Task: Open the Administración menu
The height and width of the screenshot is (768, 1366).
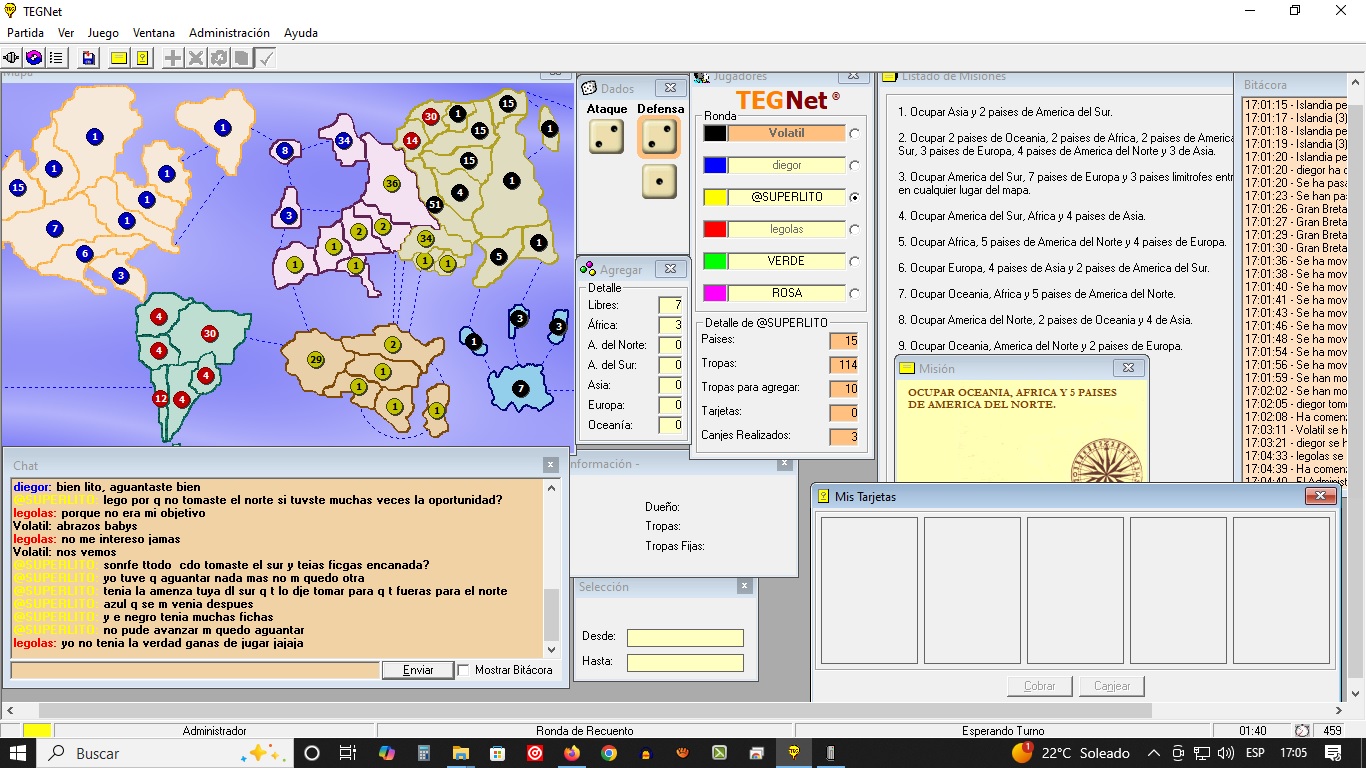Action: pyautogui.click(x=229, y=33)
